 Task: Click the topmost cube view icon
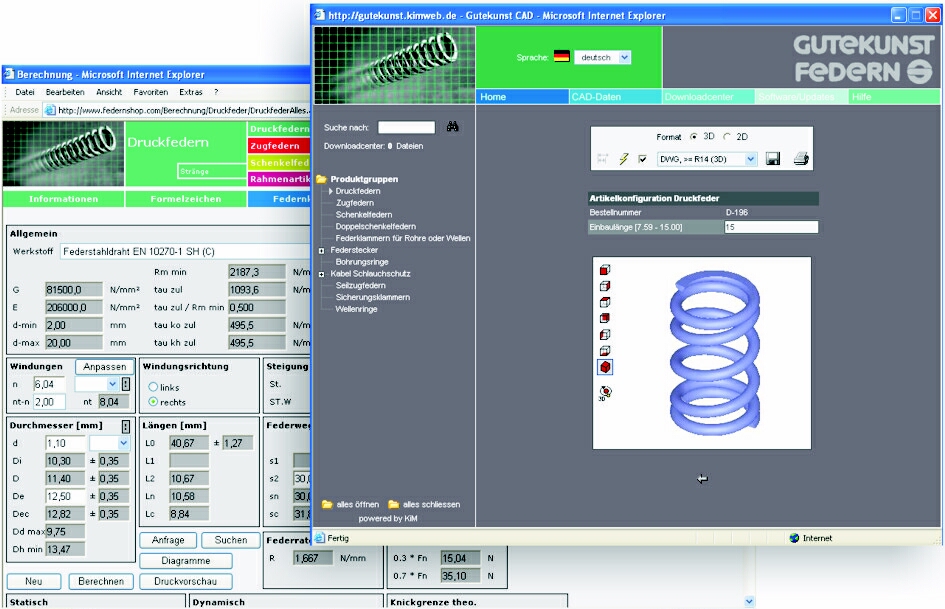[x=604, y=270]
